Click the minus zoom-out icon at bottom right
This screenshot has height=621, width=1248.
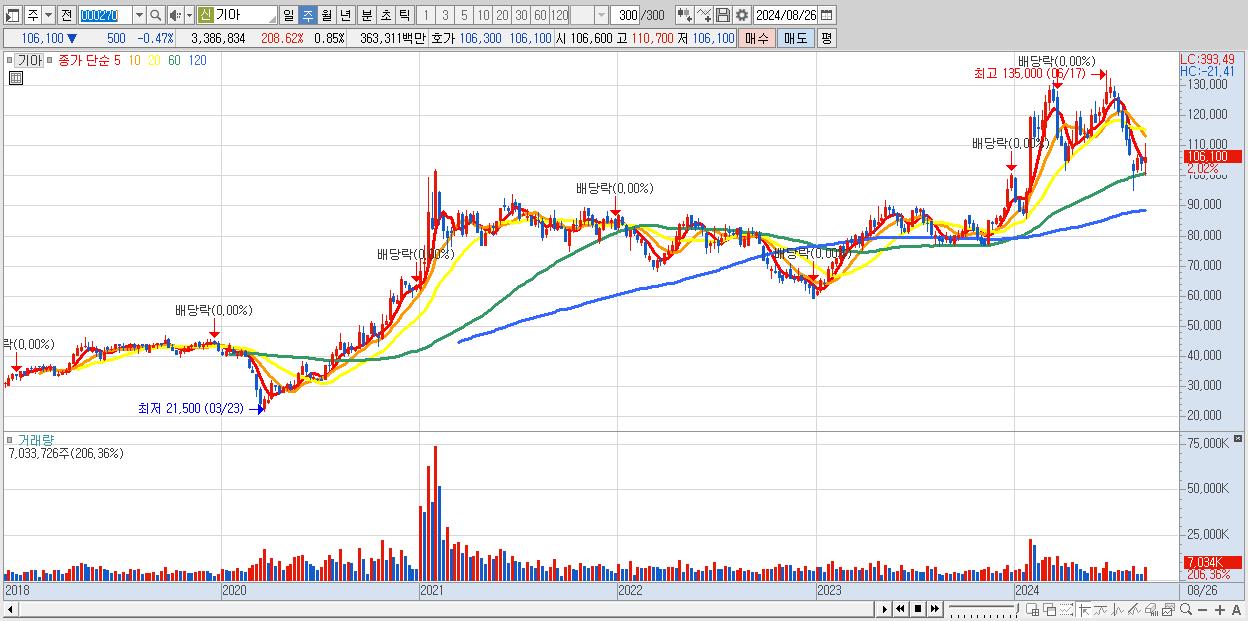pyautogui.click(x=1202, y=609)
